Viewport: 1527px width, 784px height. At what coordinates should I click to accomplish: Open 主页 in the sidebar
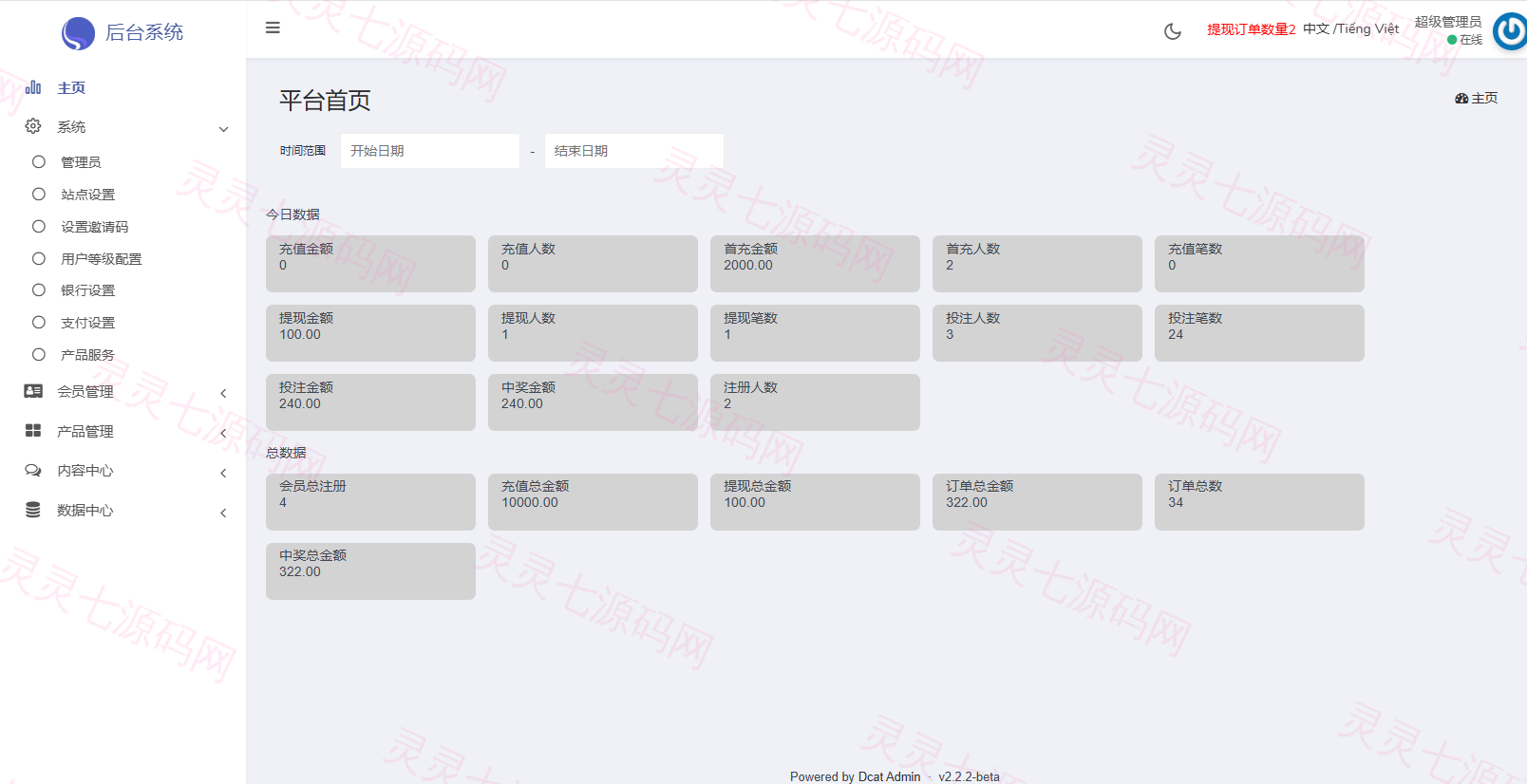pyautogui.click(x=71, y=87)
